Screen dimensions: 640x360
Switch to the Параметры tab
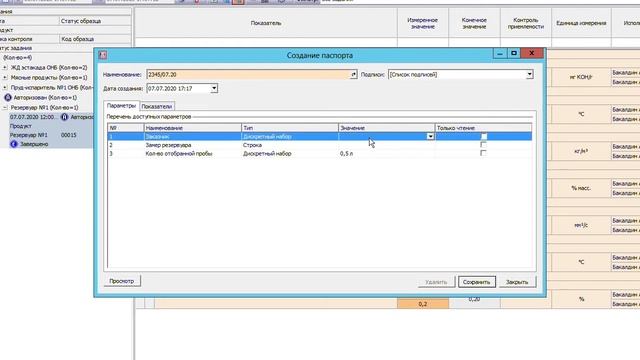point(121,106)
